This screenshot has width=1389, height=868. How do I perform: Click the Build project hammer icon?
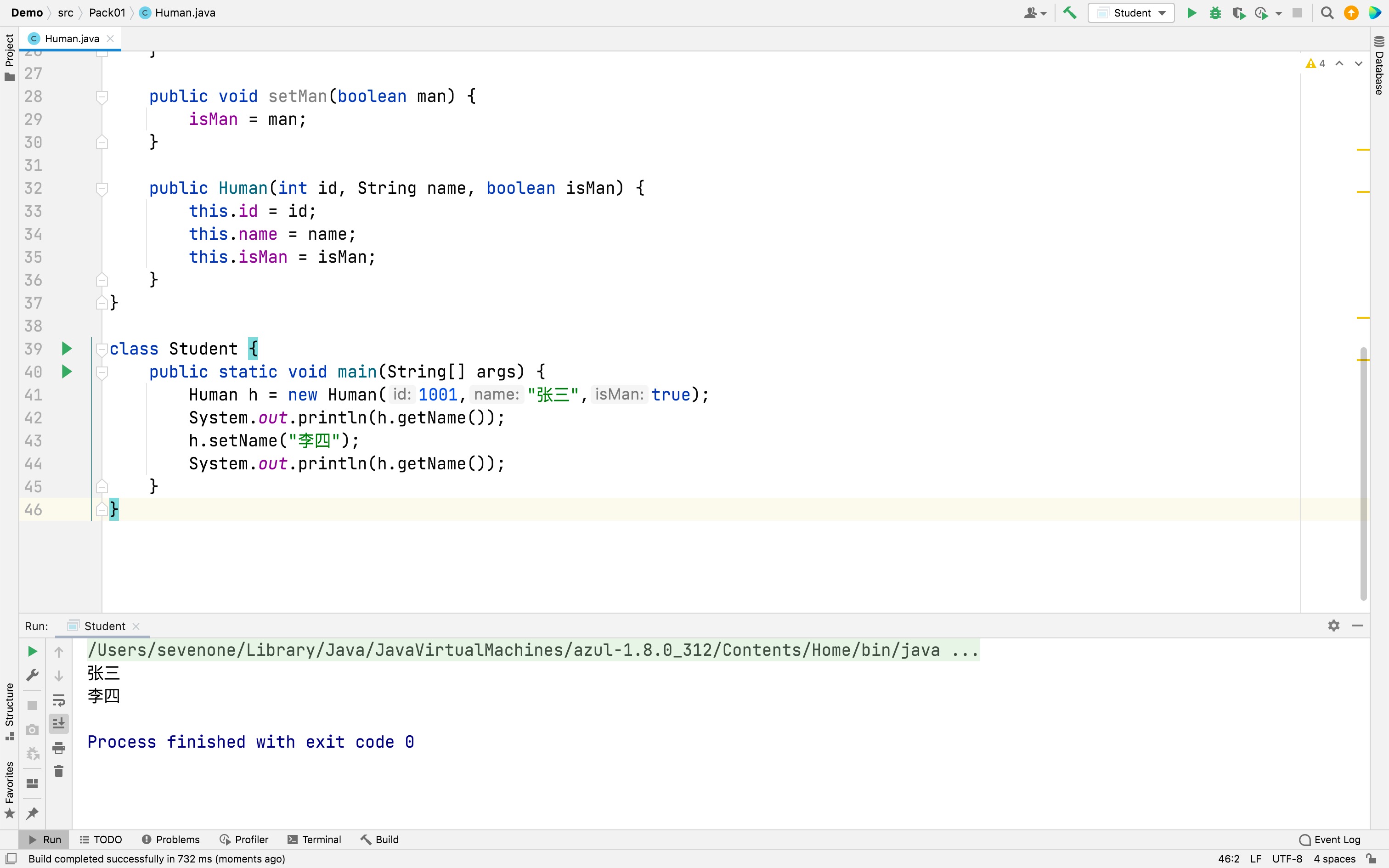[x=1069, y=13]
